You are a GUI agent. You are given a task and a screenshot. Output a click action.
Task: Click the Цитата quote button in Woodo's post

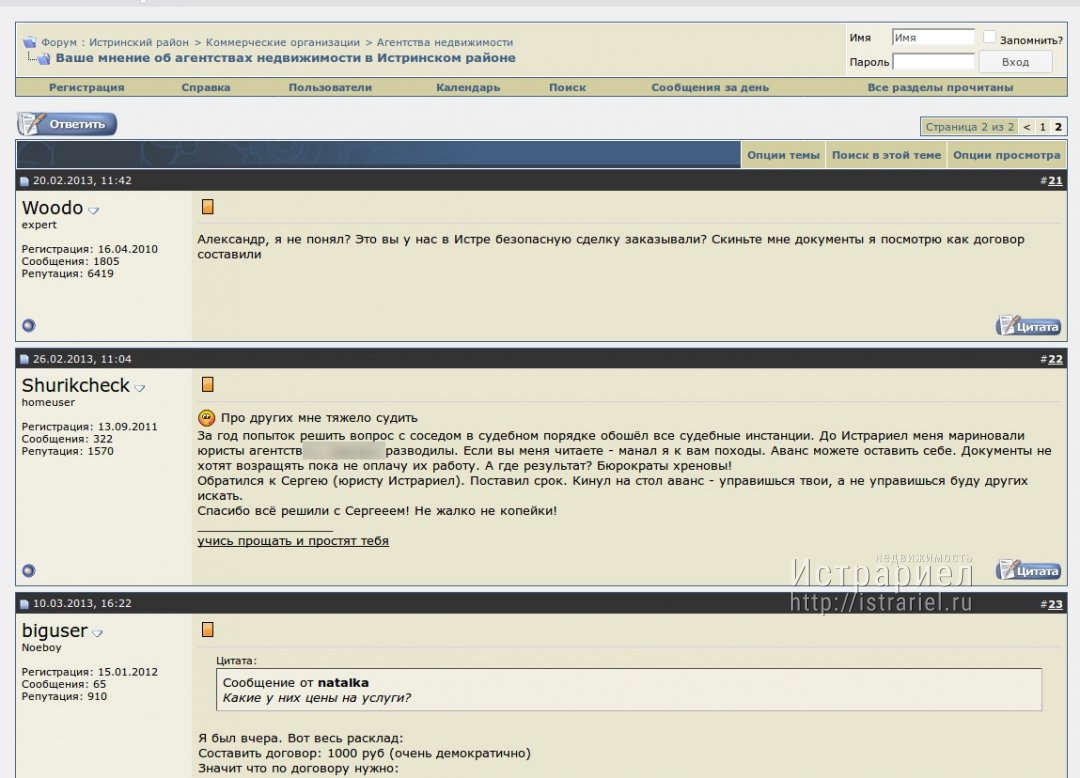1028,326
